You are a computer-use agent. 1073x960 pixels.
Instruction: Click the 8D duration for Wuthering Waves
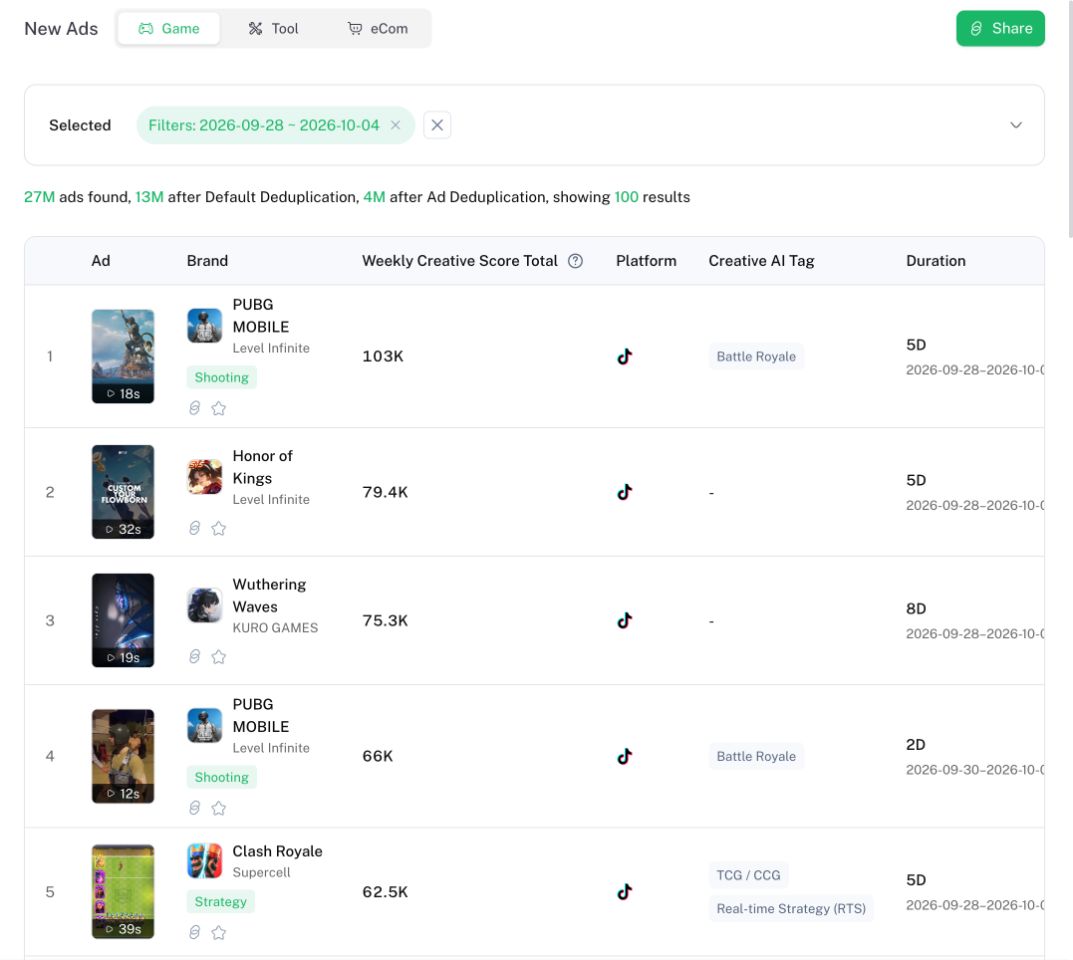tap(916, 609)
